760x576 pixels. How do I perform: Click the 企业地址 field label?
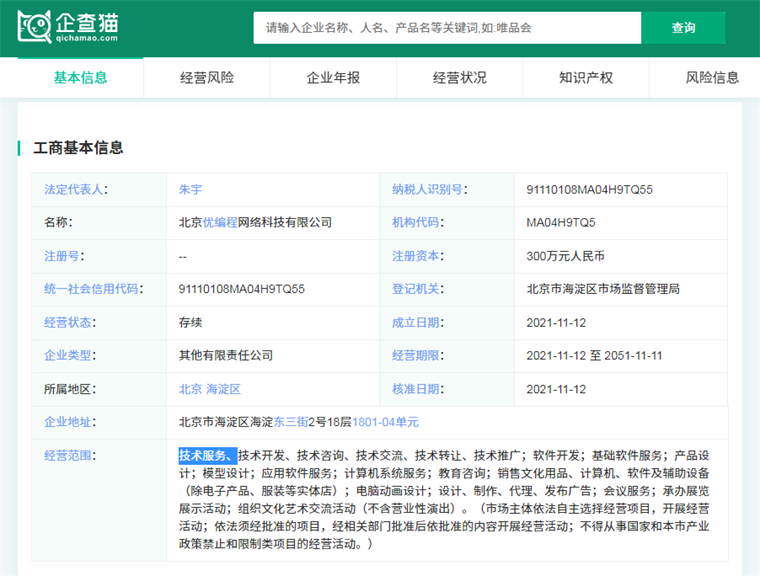[70, 422]
